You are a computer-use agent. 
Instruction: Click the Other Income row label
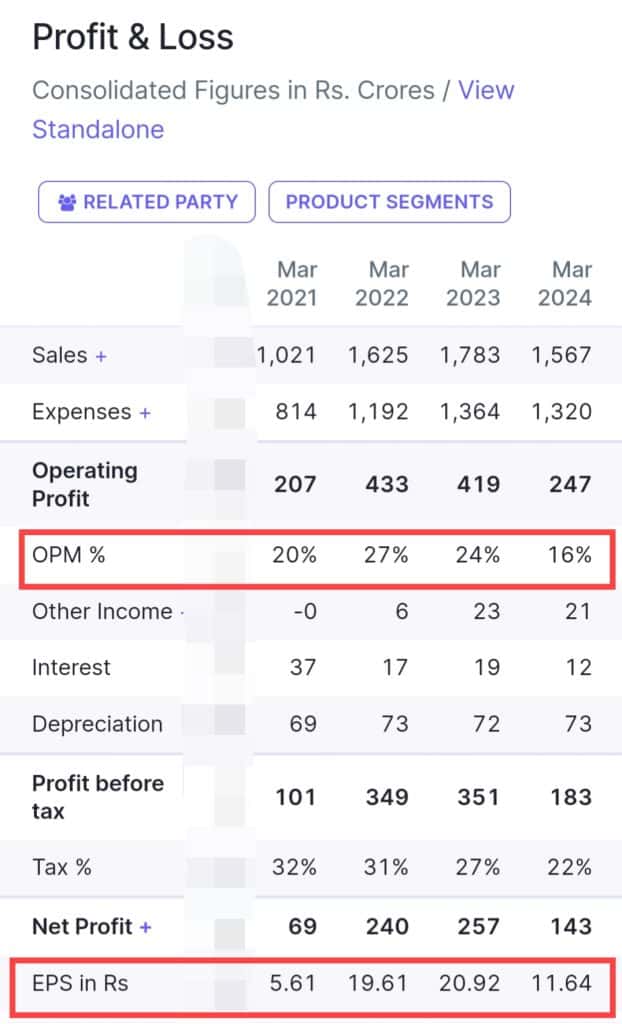tap(102, 611)
